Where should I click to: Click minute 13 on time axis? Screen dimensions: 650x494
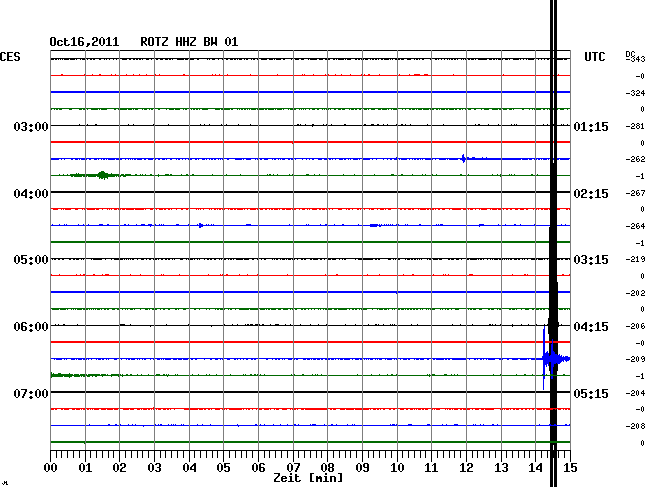[x=501, y=467]
